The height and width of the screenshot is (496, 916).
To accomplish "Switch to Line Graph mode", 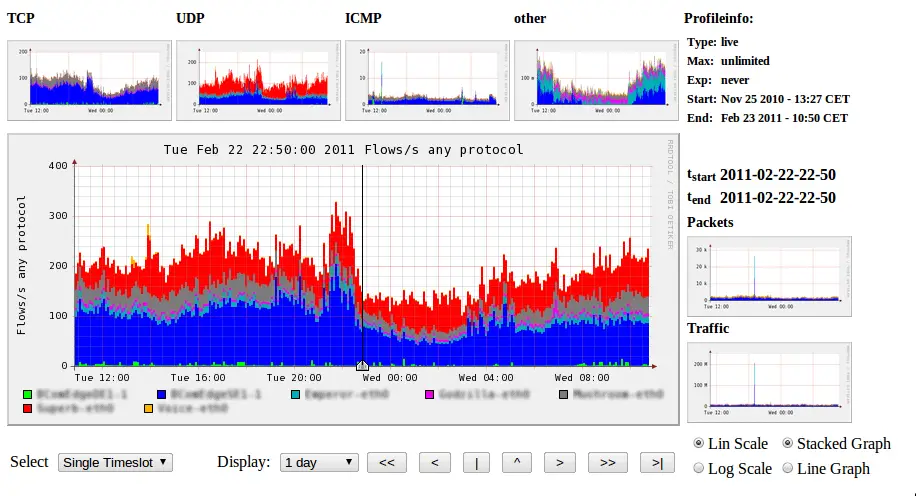I will (787, 468).
